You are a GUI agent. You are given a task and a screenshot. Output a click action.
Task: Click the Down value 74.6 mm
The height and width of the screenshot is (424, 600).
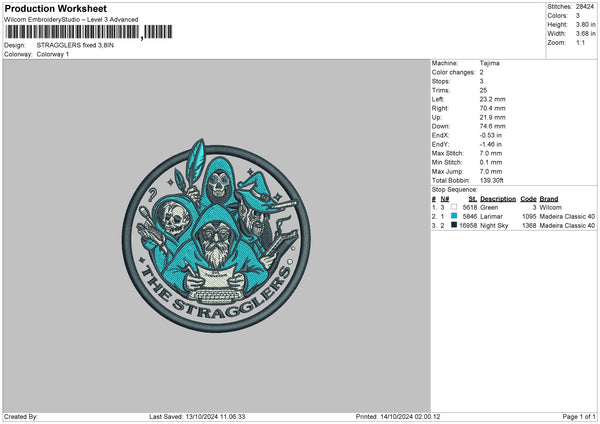click(x=492, y=126)
